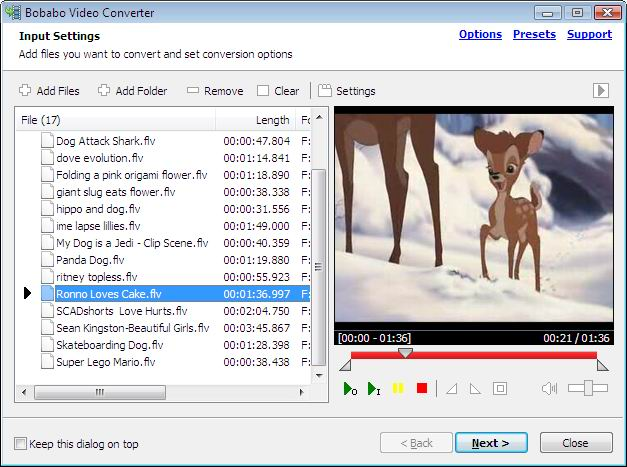Pause the video preview
This screenshot has height=467, width=627.
coord(398,388)
